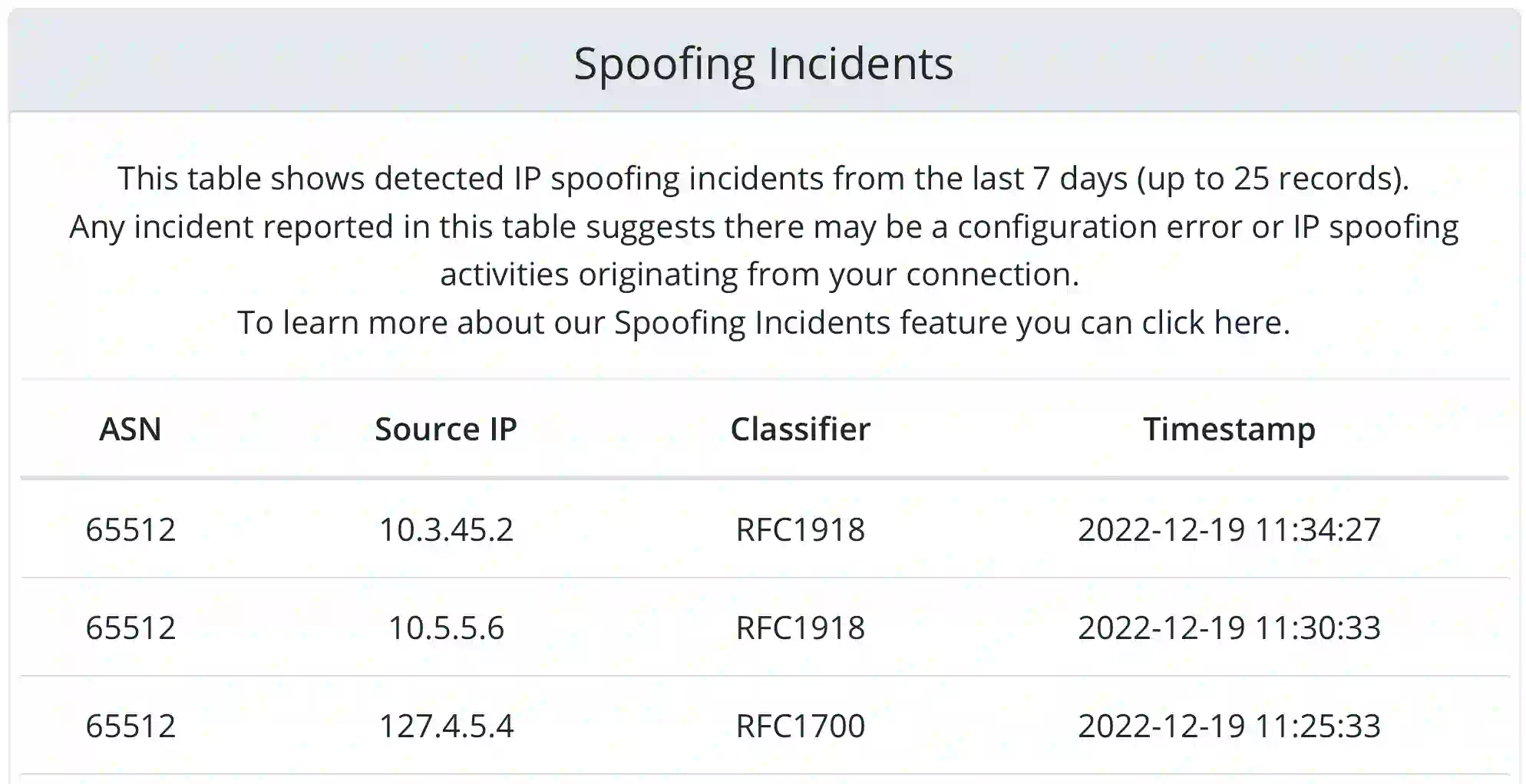Select RFC1918 classifier in the 10.5.5.6 row

point(800,628)
